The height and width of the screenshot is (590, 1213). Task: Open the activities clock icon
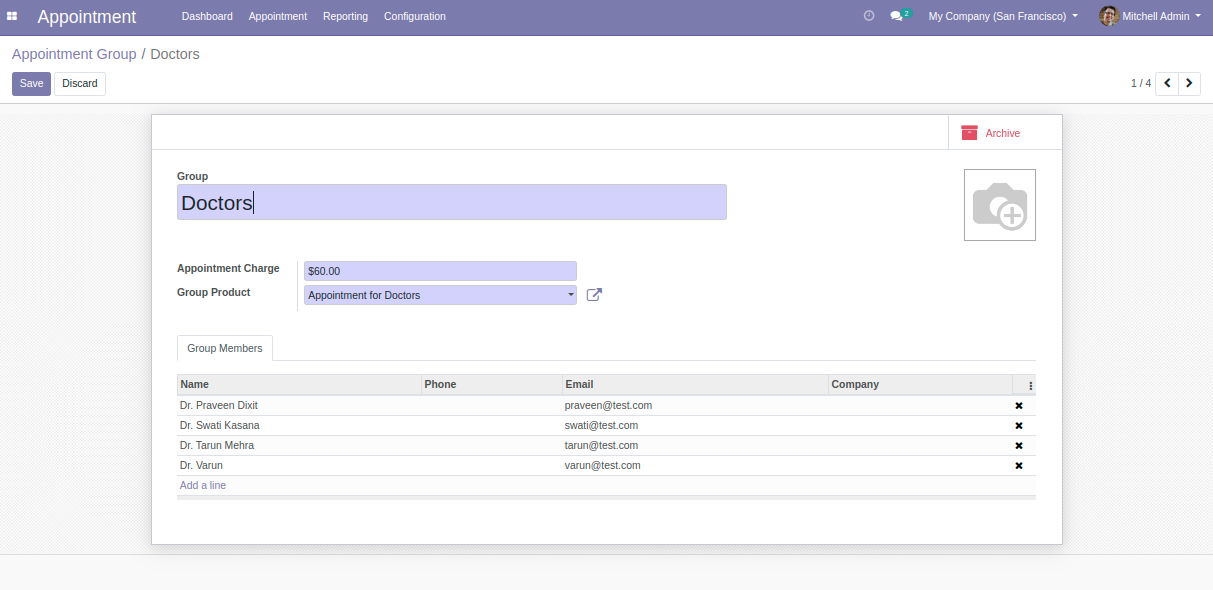pos(869,16)
